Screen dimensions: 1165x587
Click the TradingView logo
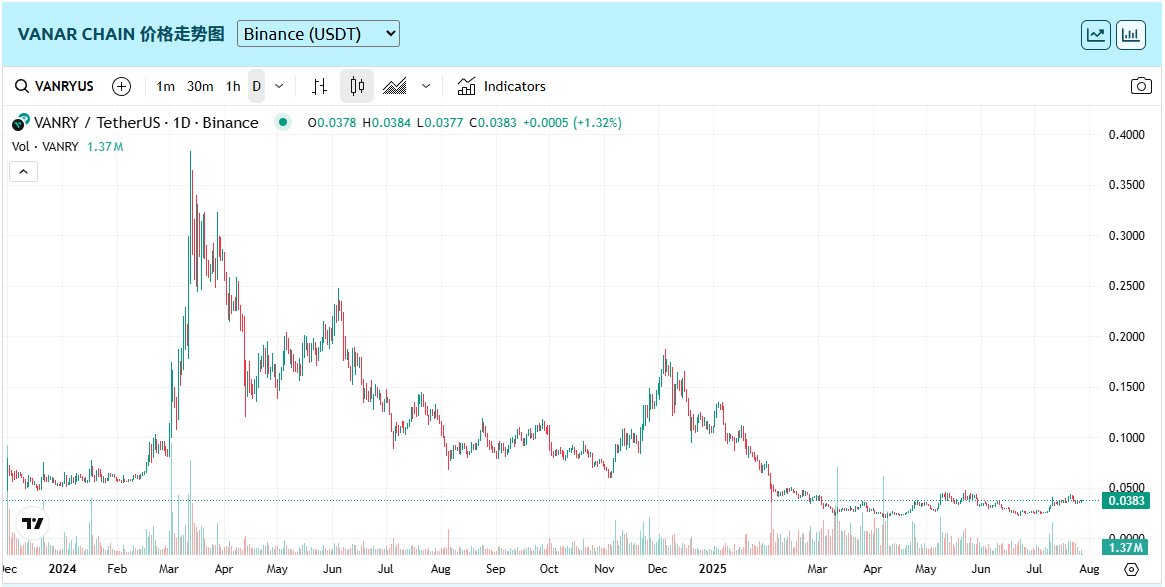[32, 523]
